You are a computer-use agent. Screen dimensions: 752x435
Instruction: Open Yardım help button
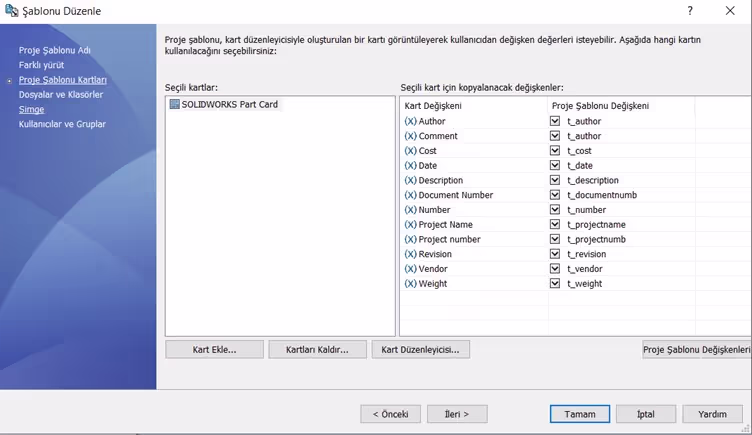tap(712, 414)
